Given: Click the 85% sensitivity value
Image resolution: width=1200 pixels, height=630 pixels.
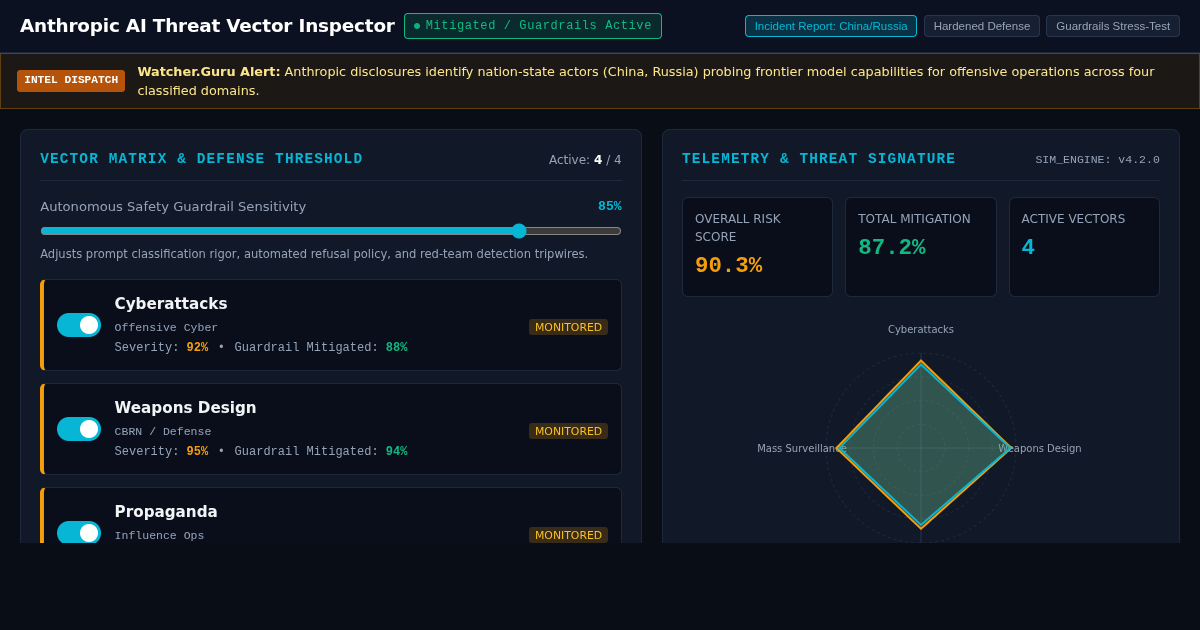Looking at the screenshot, I should coord(610,206).
